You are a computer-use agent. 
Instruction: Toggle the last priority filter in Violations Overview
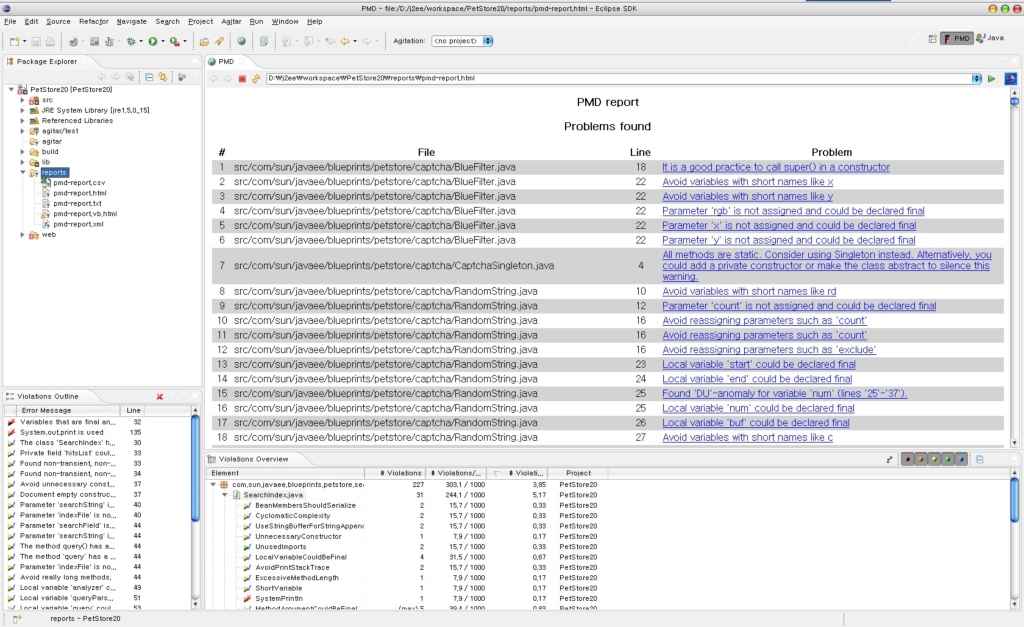click(961, 459)
